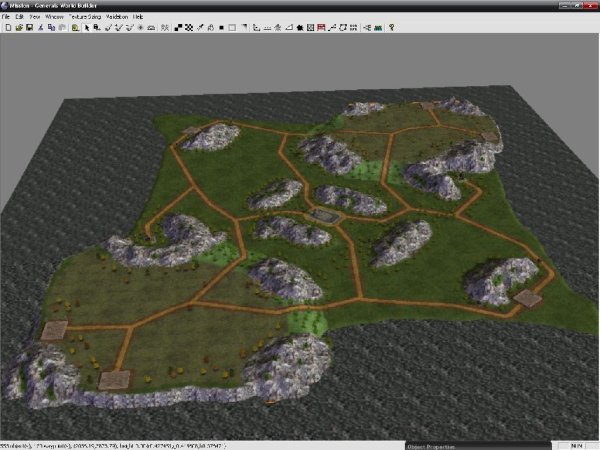Image resolution: width=600 pixels, height=450 pixels.
Task: Select the arrow pointer tool
Action: tap(86, 27)
